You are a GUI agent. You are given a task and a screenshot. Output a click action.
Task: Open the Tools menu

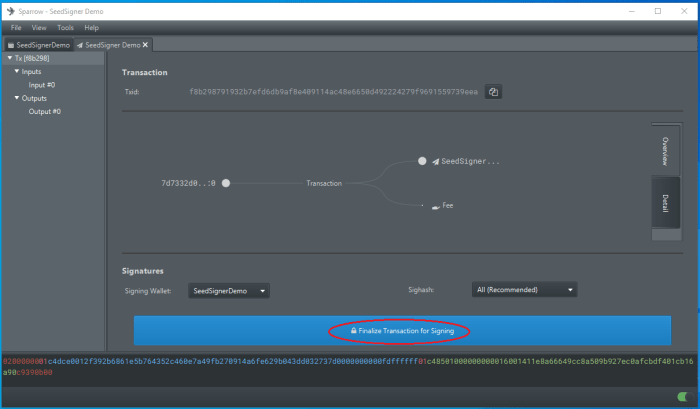(x=65, y=27)
